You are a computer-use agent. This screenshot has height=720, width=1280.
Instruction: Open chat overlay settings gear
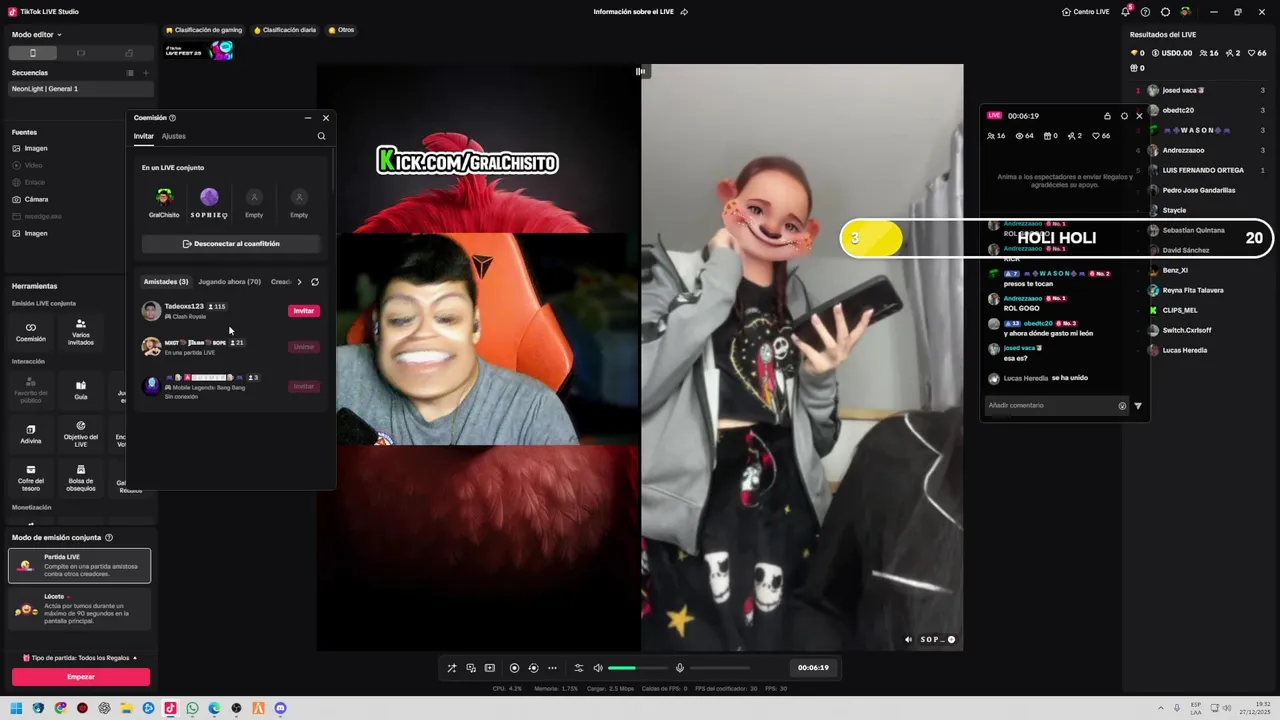coord(1124,116)
